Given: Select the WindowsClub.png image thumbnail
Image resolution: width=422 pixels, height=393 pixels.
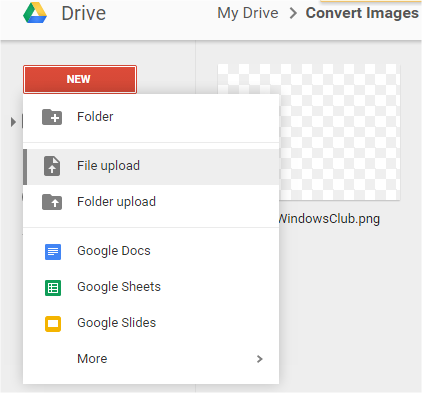Looking at the screenshot, I should point(309,132).
